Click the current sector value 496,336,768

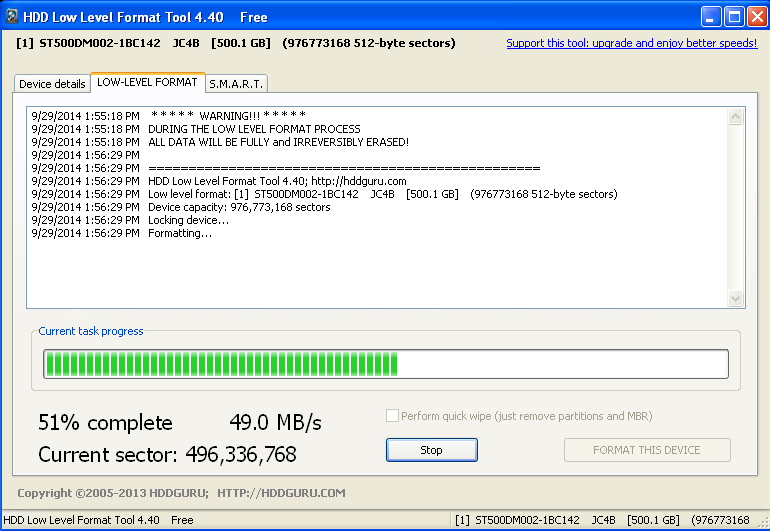point(241,454)
